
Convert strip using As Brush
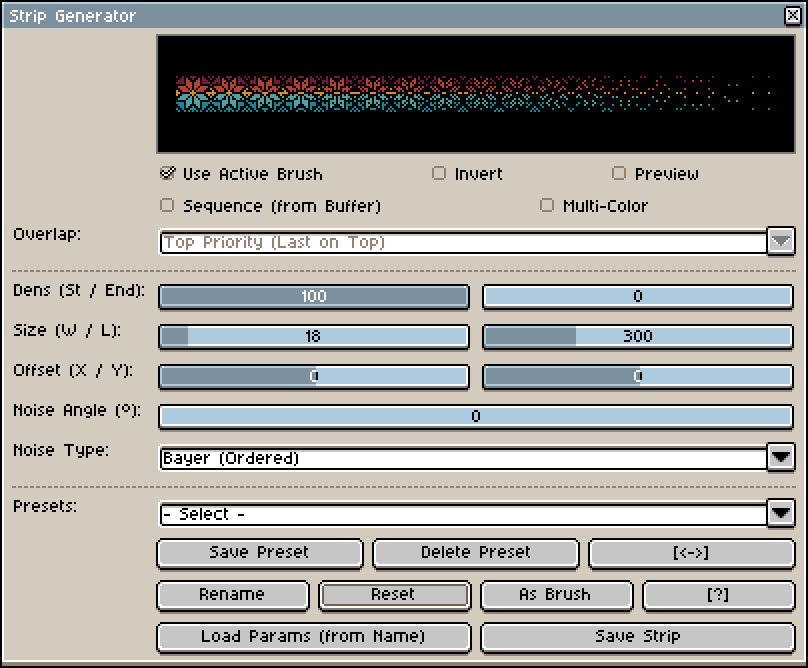(x=555, y=595)
